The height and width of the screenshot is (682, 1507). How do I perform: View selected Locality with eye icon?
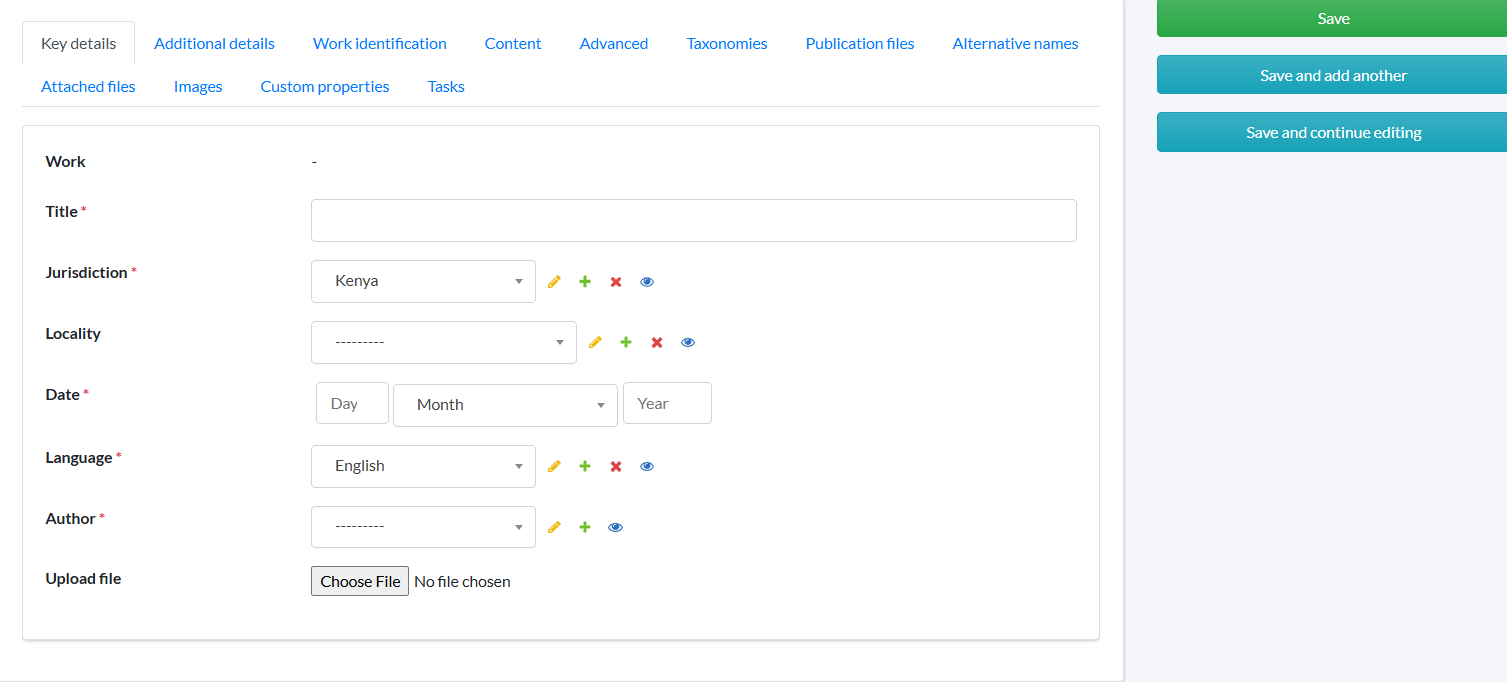tap(688, 343)
